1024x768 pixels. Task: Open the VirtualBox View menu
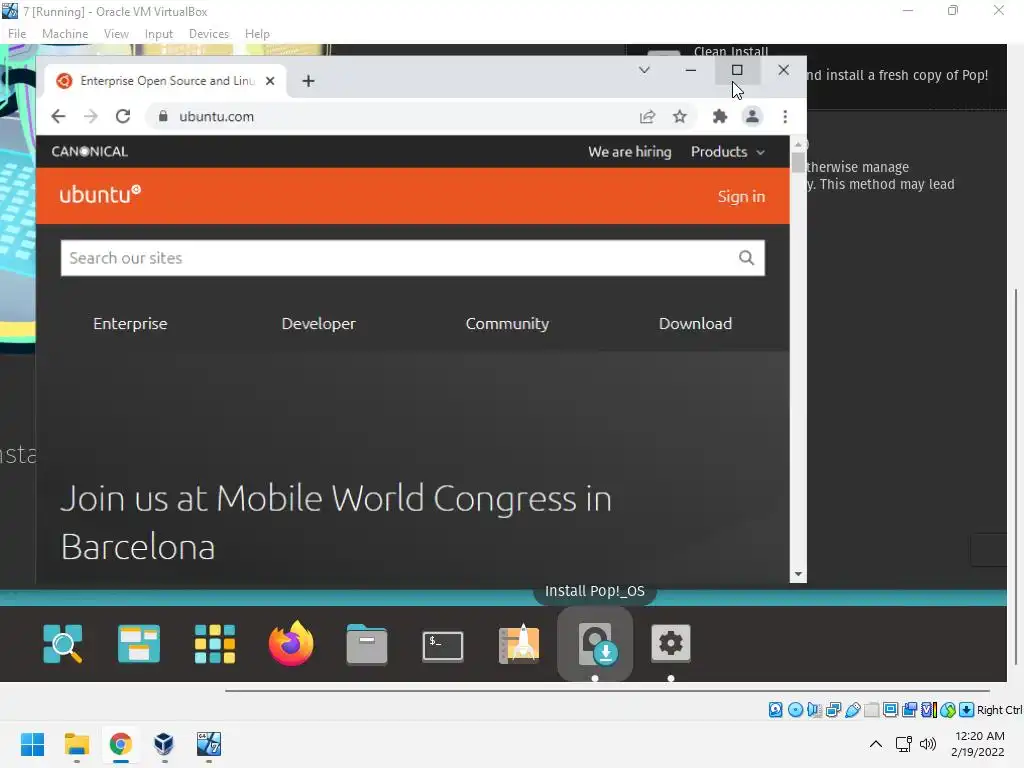click(x=116, y=34)
